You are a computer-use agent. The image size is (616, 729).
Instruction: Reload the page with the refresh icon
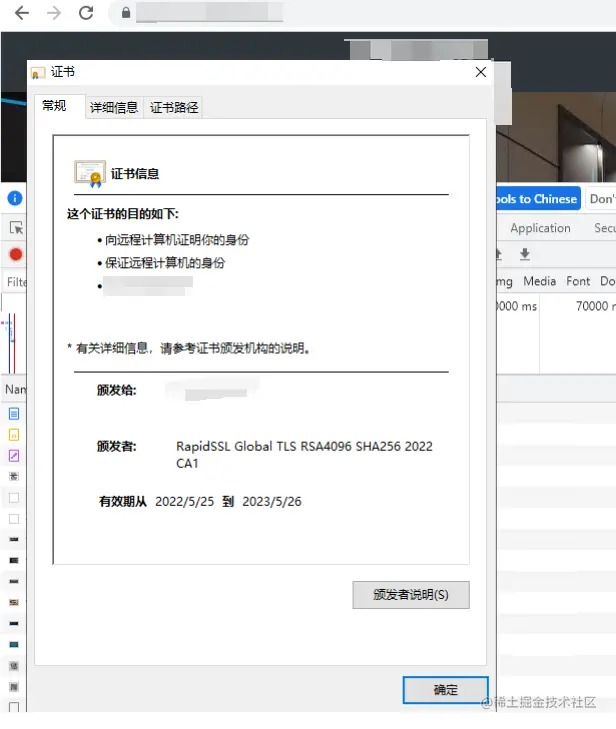86,13
